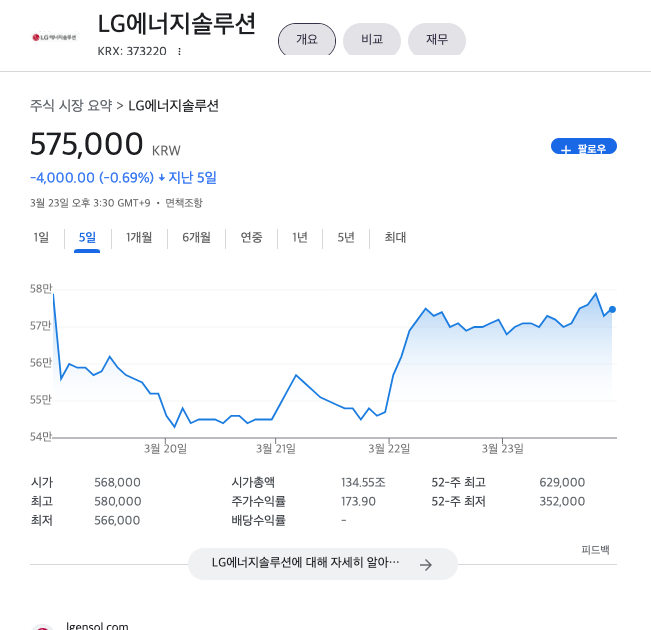651x630 pixels.
Task: Show the 1년 chart range
Action: [300, 237]
